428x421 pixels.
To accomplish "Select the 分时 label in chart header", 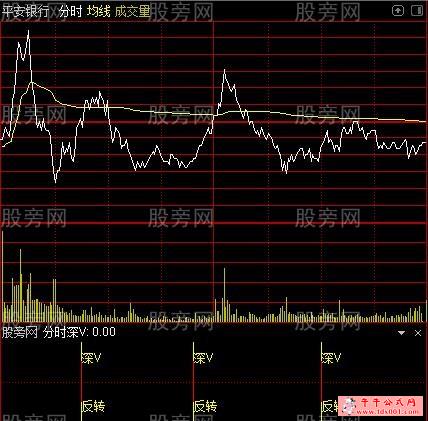I will pos(70,12).
